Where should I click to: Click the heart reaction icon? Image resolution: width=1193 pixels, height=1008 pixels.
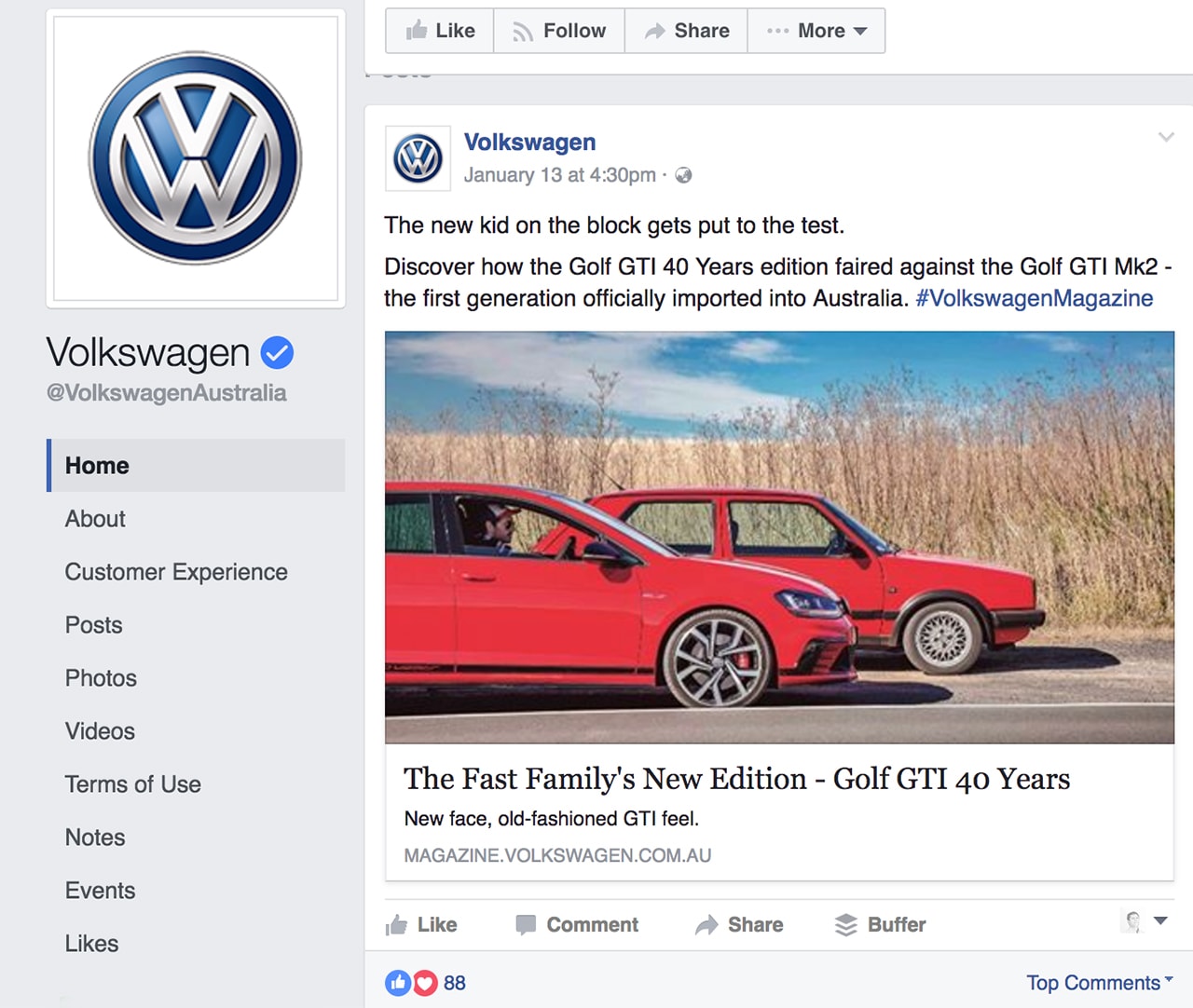coord(425,983)
